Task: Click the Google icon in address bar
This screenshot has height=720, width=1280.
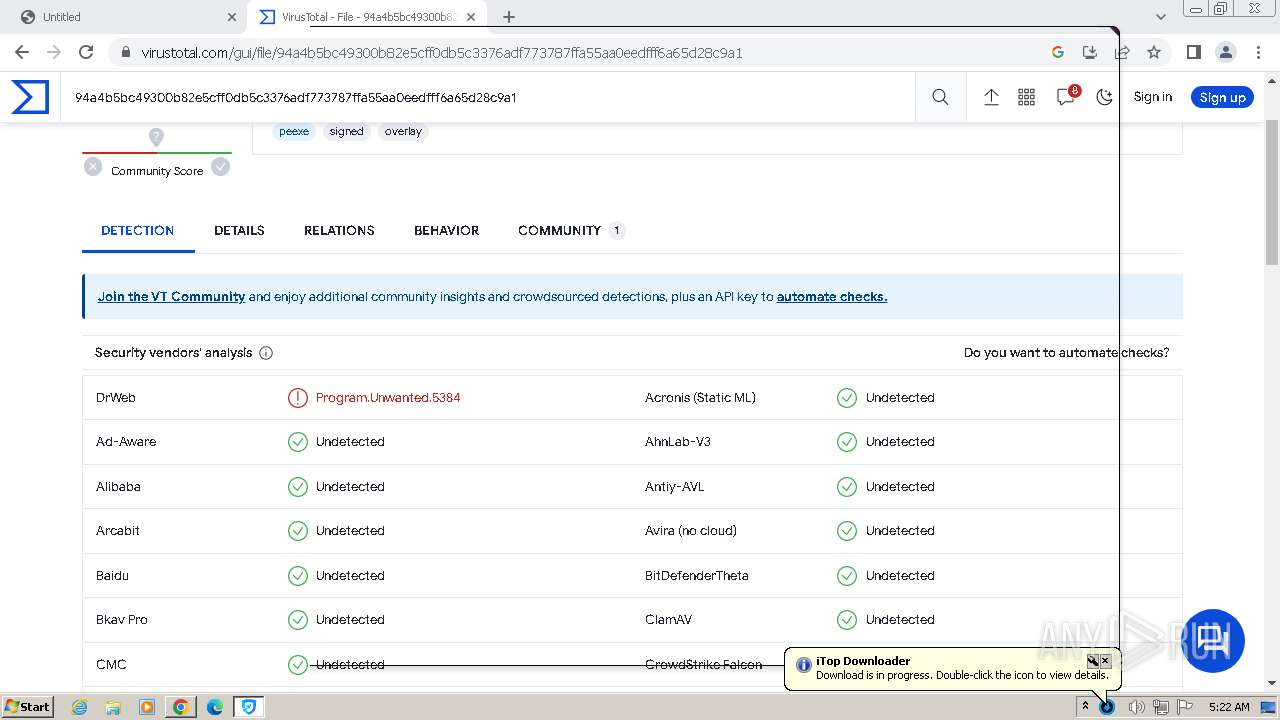Action: pyautogui.click(x=1058, y=52)
